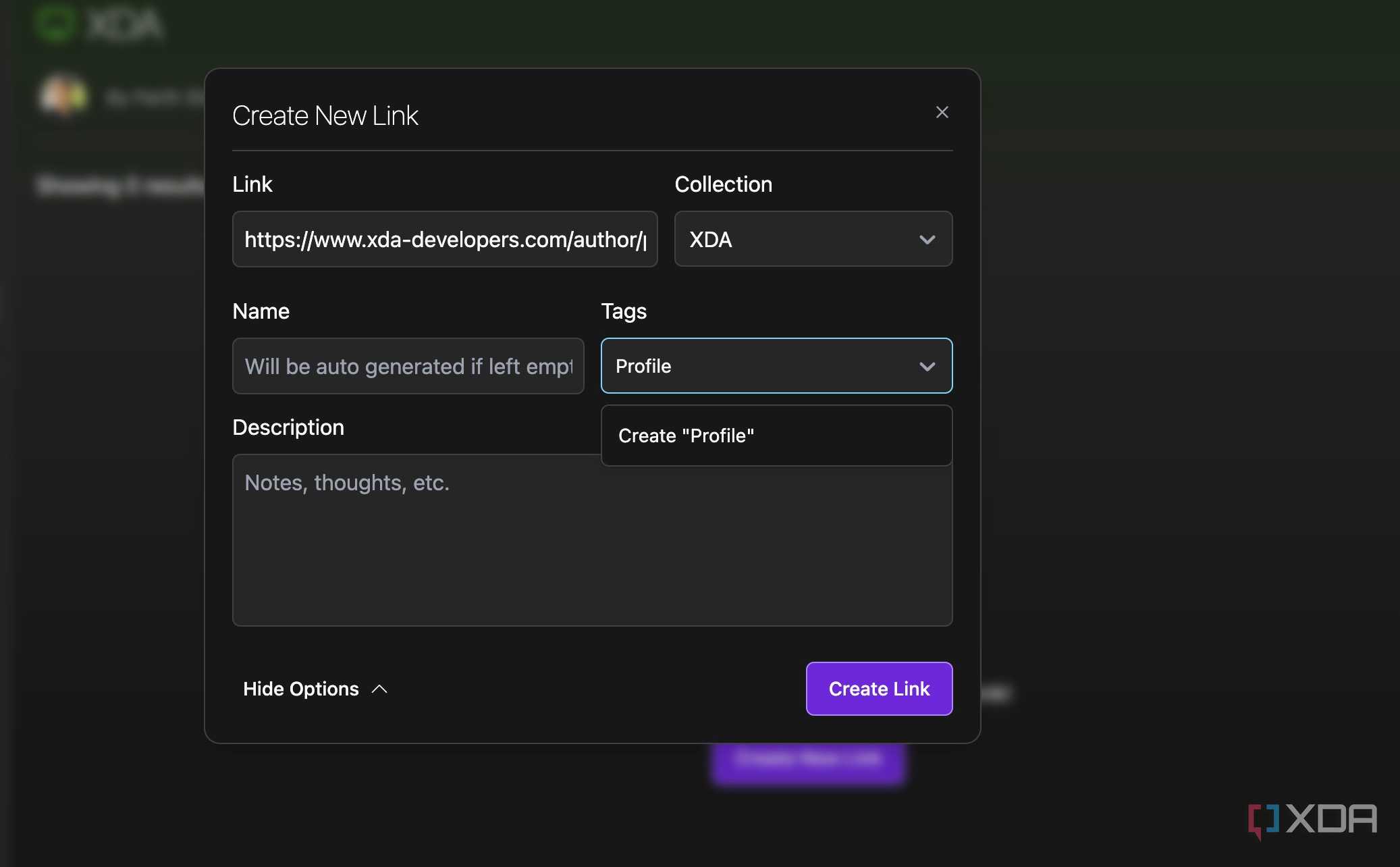Click the Description label
1400x867 pixels.
coord(288,427)
